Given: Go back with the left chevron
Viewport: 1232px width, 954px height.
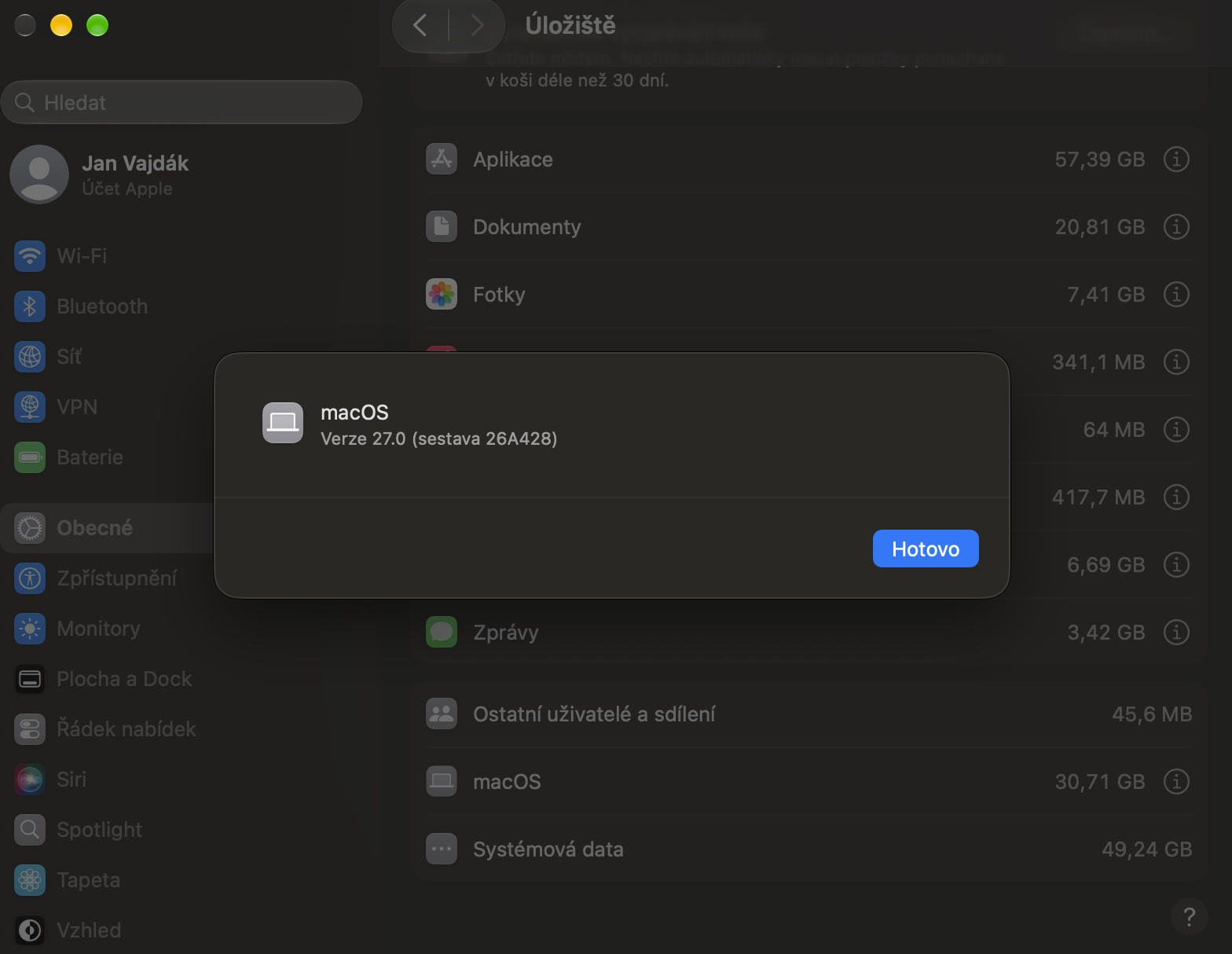Looking at the screenshot, I should pos(420,25).
